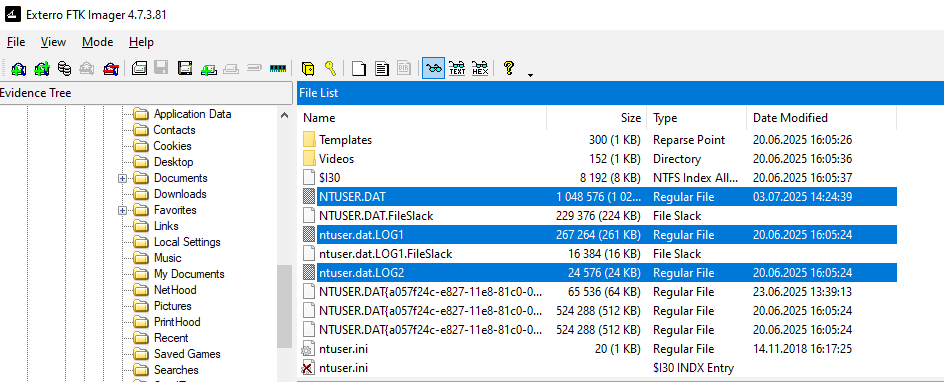This screenshot has height=382, width=944.
Task: Toggle HEX view mode glasses icon
Action: click(x=480, y=69)
